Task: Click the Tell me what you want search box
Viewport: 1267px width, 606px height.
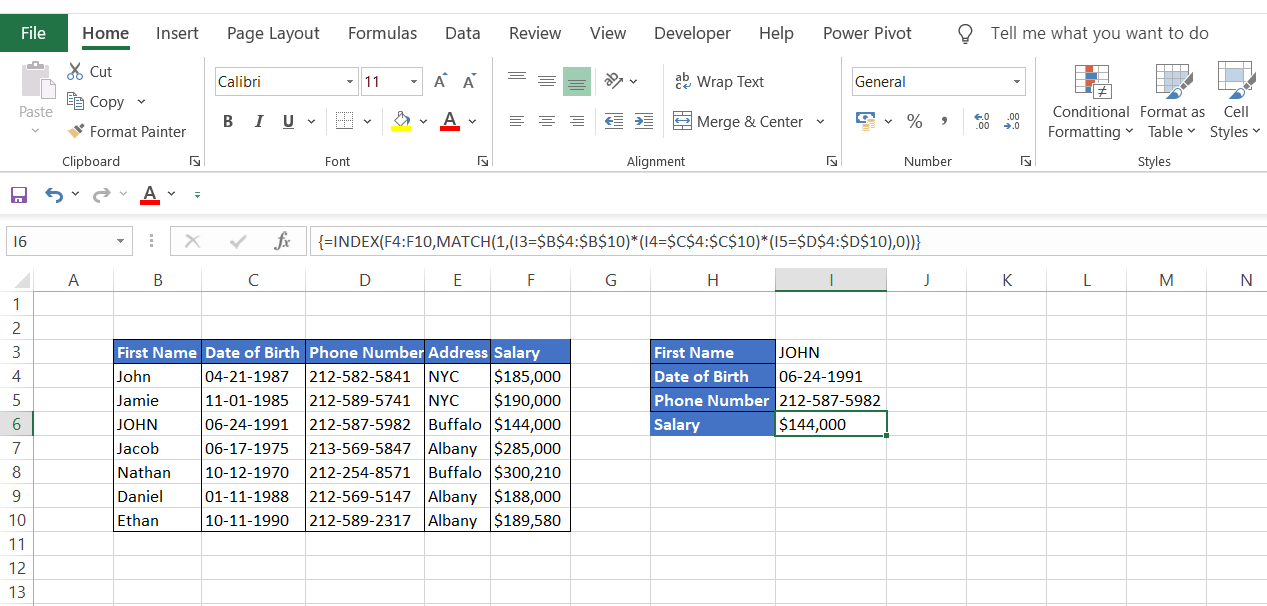Action: (x=1099, y=33)
